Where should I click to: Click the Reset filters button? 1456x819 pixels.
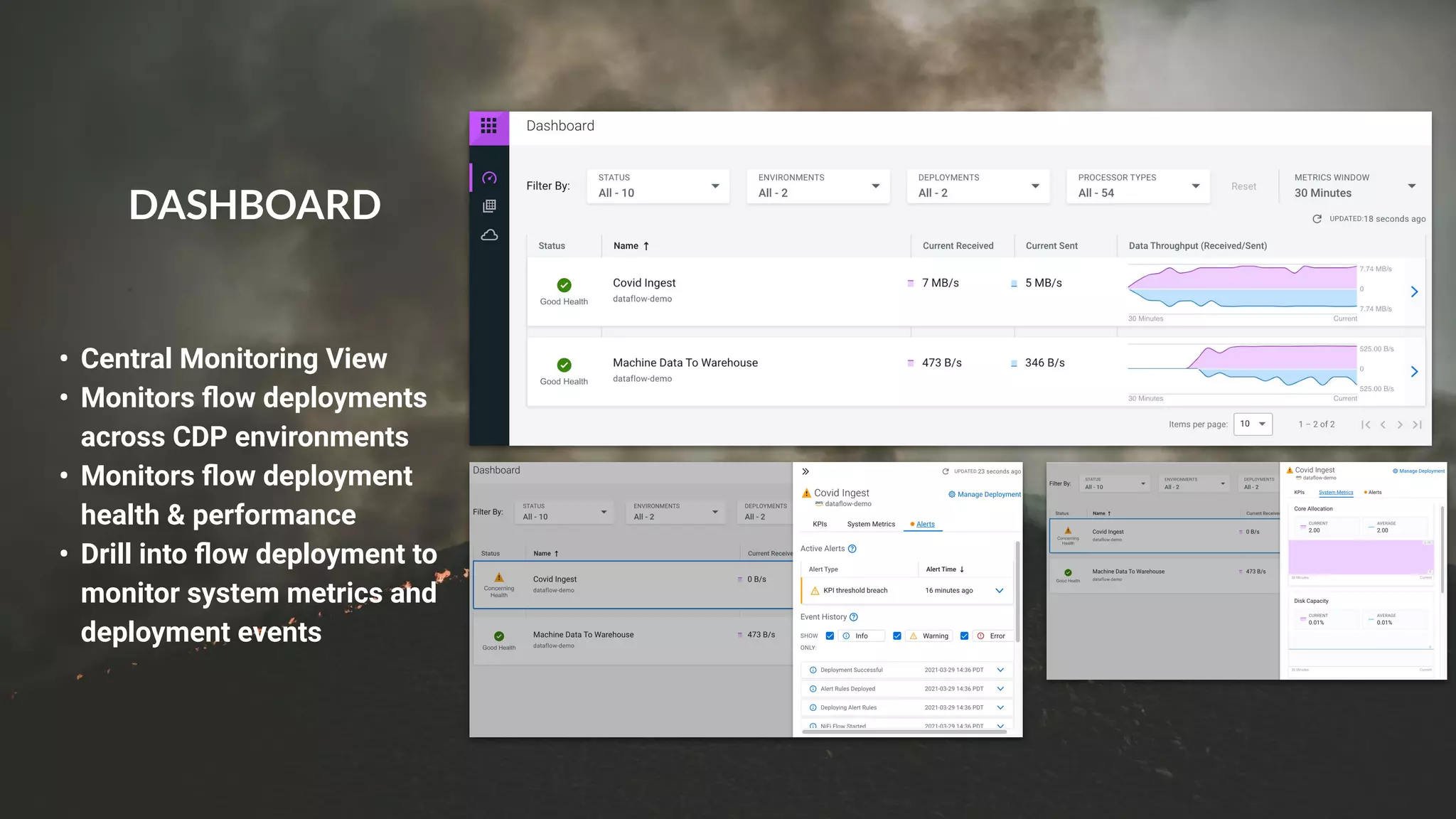pos(1243,186)
